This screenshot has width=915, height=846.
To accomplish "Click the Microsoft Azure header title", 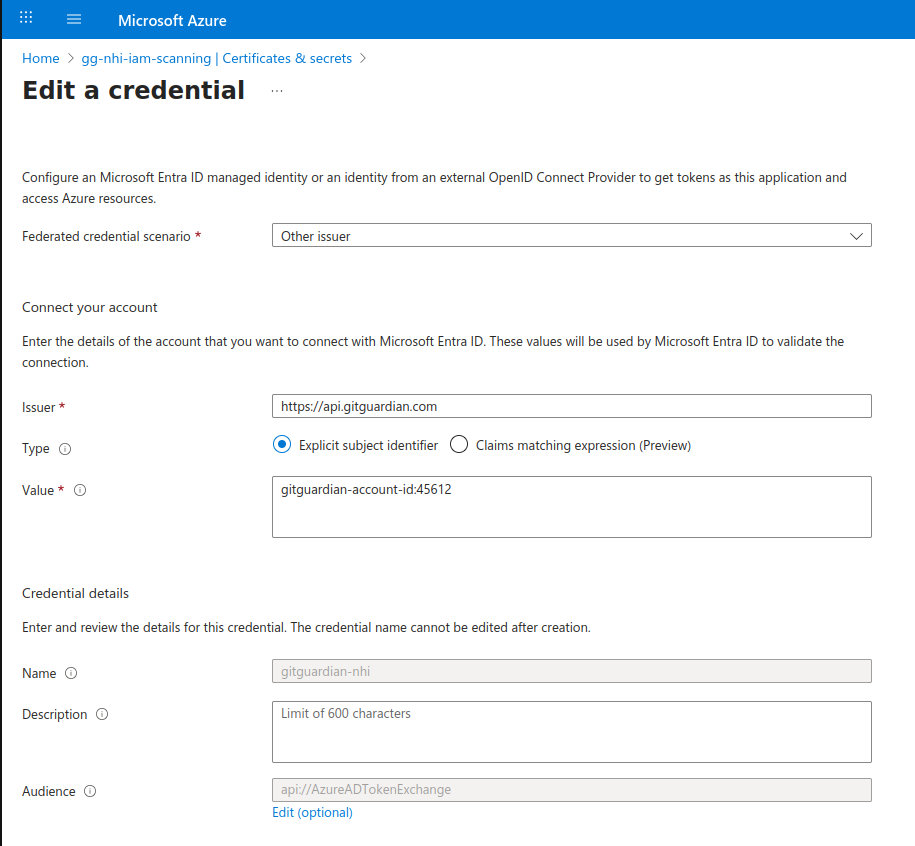I will pos(173,20).
